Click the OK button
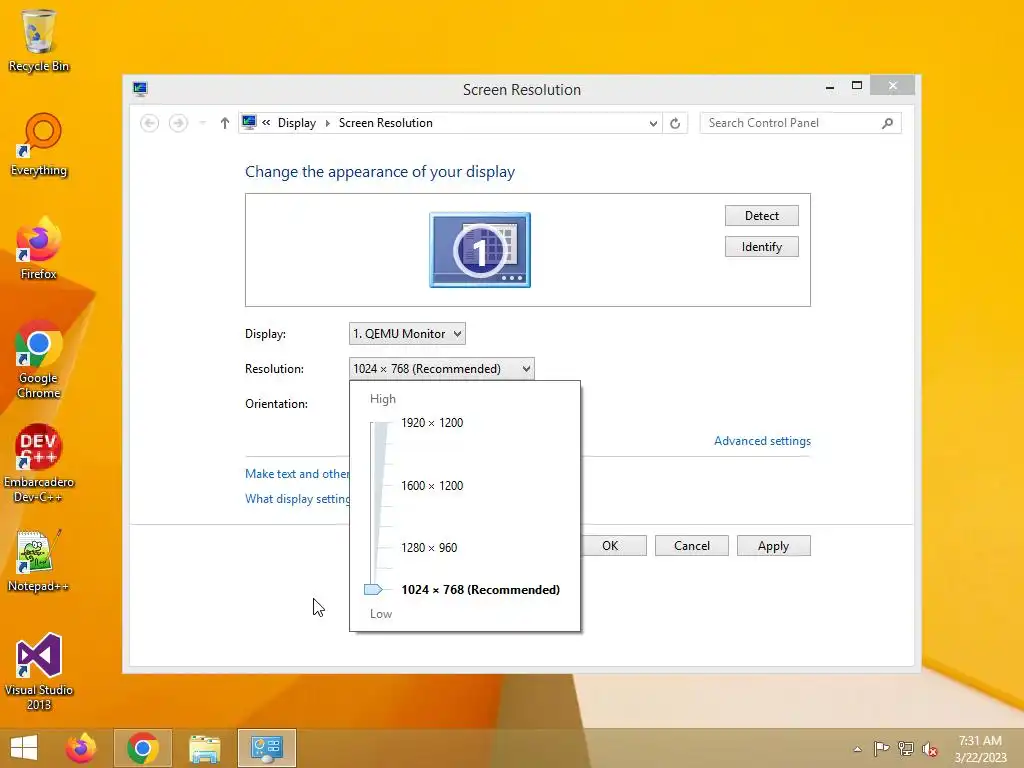The width and height of the screenshot is (1024, 768). tap(610, 546)
